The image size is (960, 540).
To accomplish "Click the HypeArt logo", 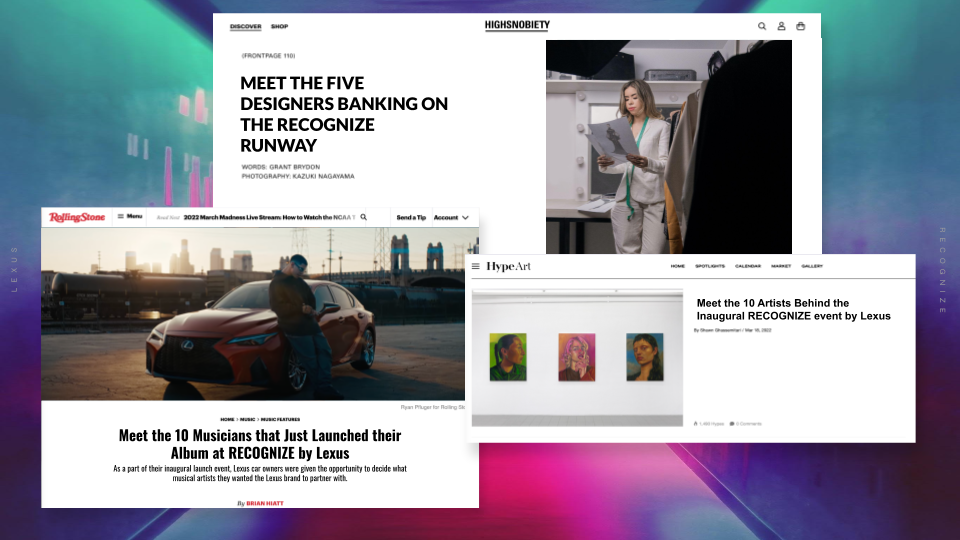I will [508, 266].
